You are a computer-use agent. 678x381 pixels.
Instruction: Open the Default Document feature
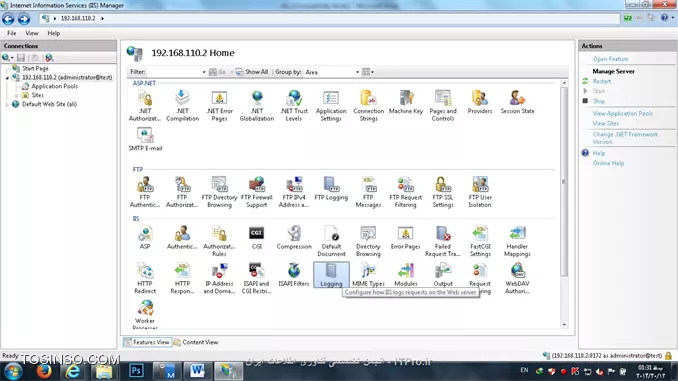pyautogui.click(x=331, y=241)
